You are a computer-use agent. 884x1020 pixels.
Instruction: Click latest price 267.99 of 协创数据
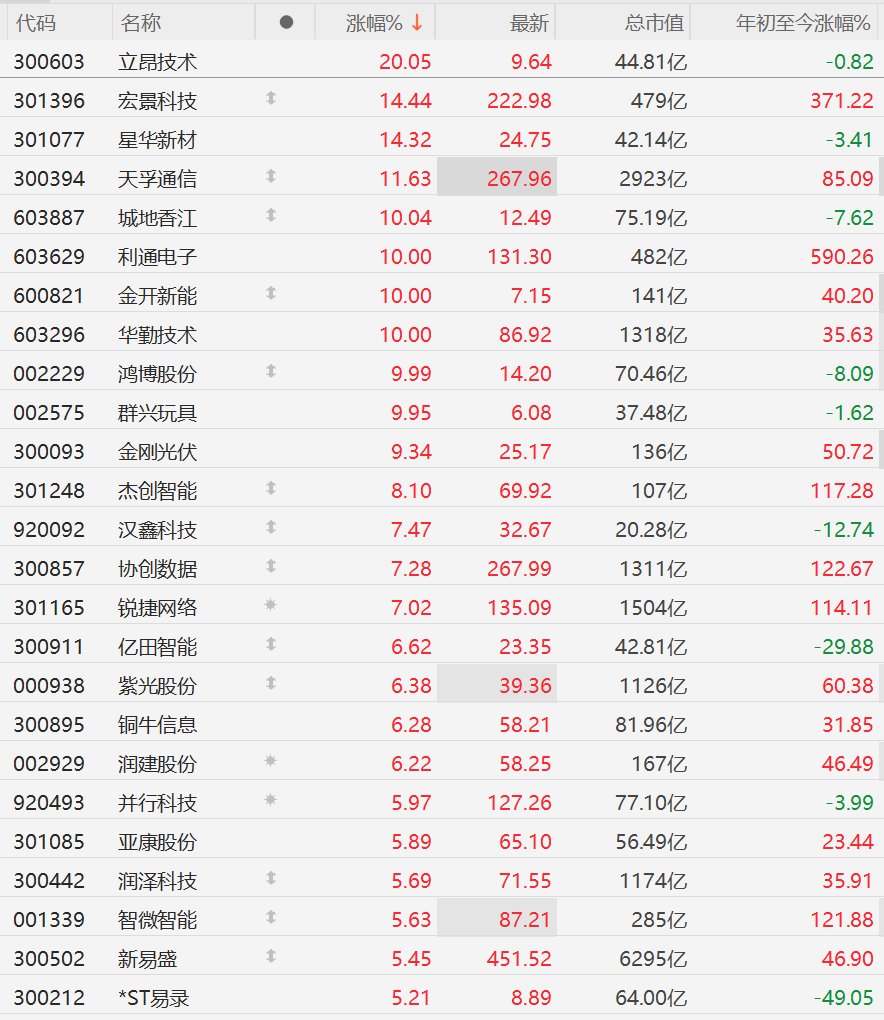519,569
